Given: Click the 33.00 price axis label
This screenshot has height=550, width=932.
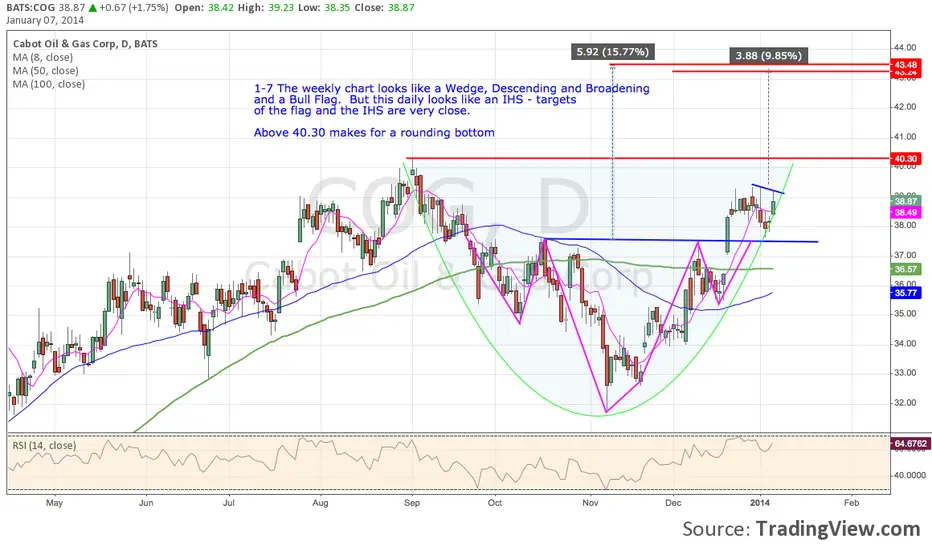Looking at the screenshot, I should pyautogui.click(x=905, y=373).
